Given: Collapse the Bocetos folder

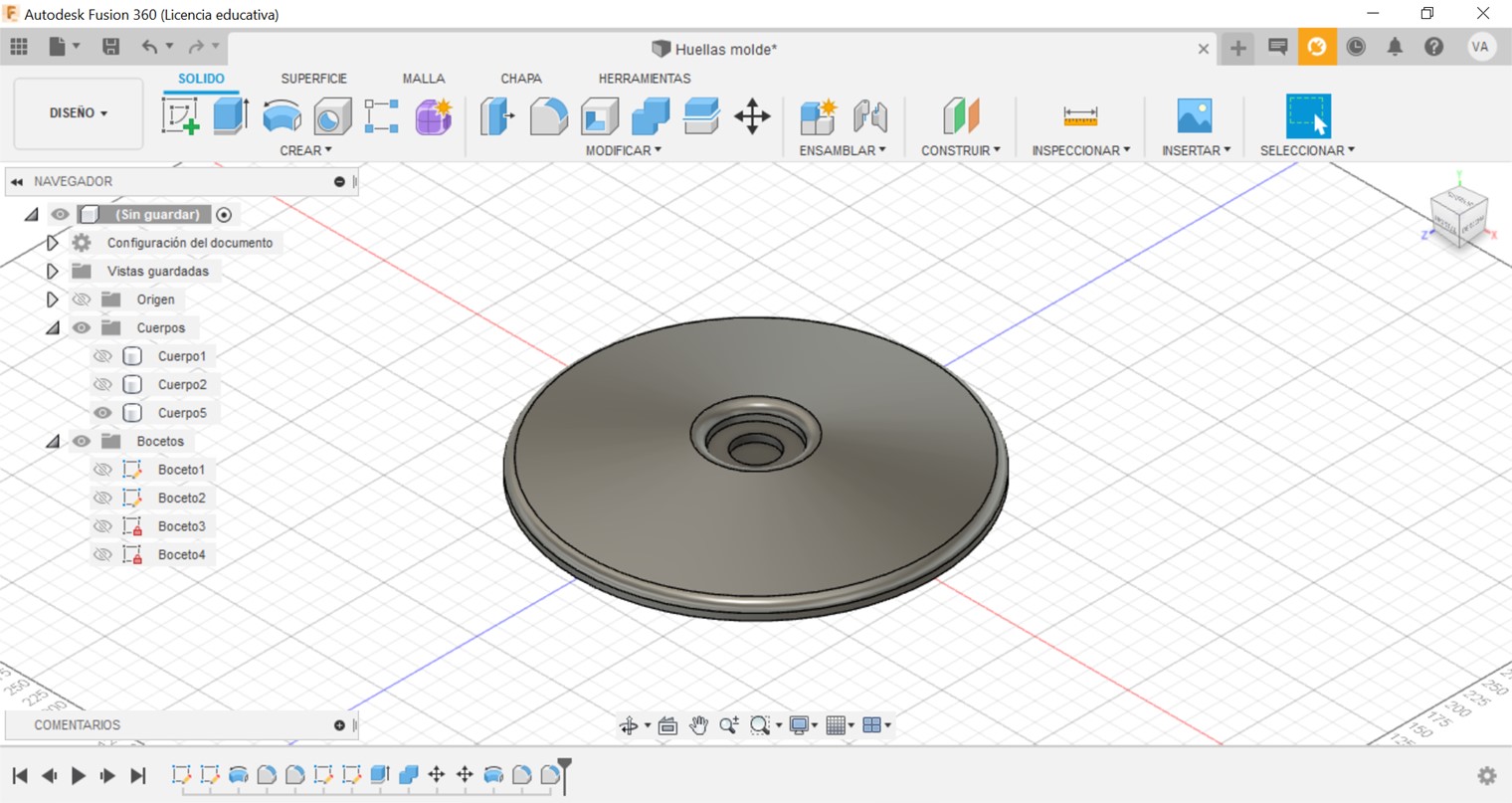Looking at the screenshot, I should point(53,441).
